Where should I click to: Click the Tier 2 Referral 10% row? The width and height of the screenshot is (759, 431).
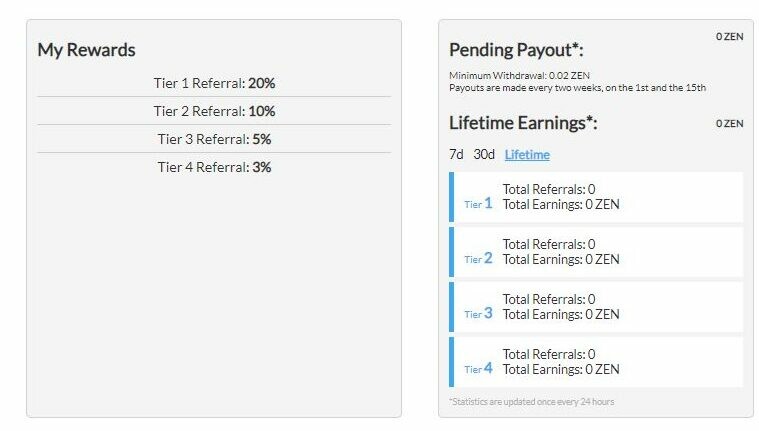(214, 111)
